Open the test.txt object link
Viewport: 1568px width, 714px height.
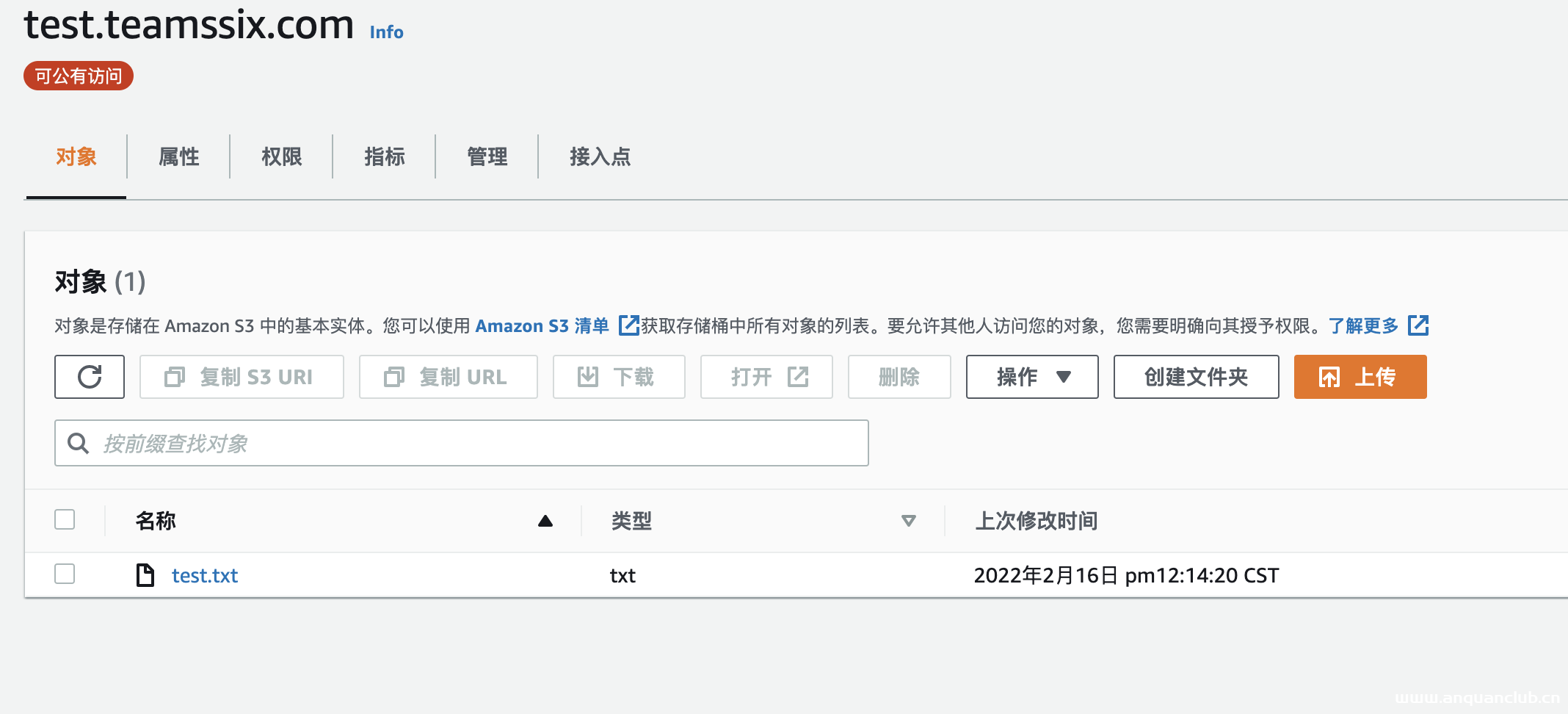tap(205, 575)
